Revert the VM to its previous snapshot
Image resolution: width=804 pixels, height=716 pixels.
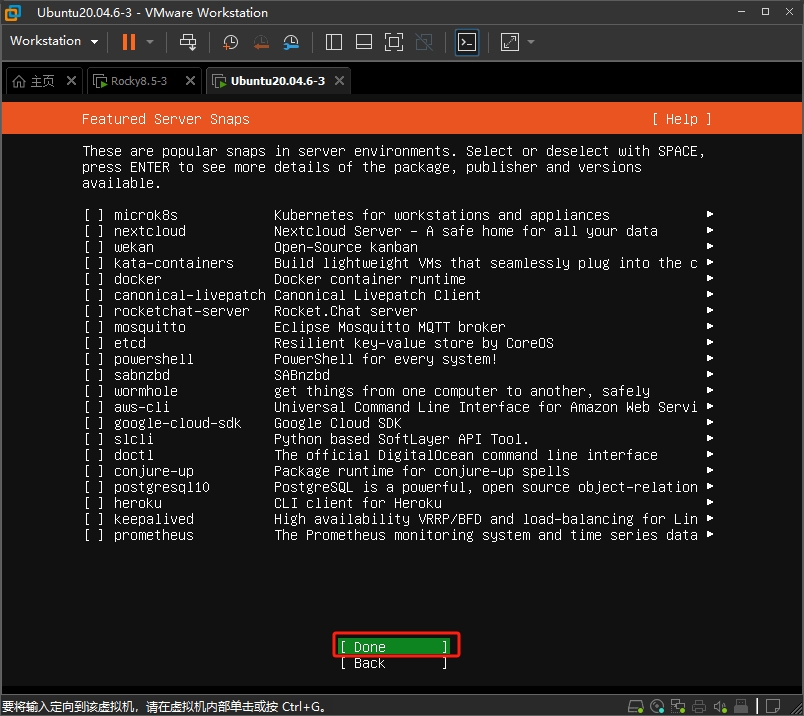[261, 42]
